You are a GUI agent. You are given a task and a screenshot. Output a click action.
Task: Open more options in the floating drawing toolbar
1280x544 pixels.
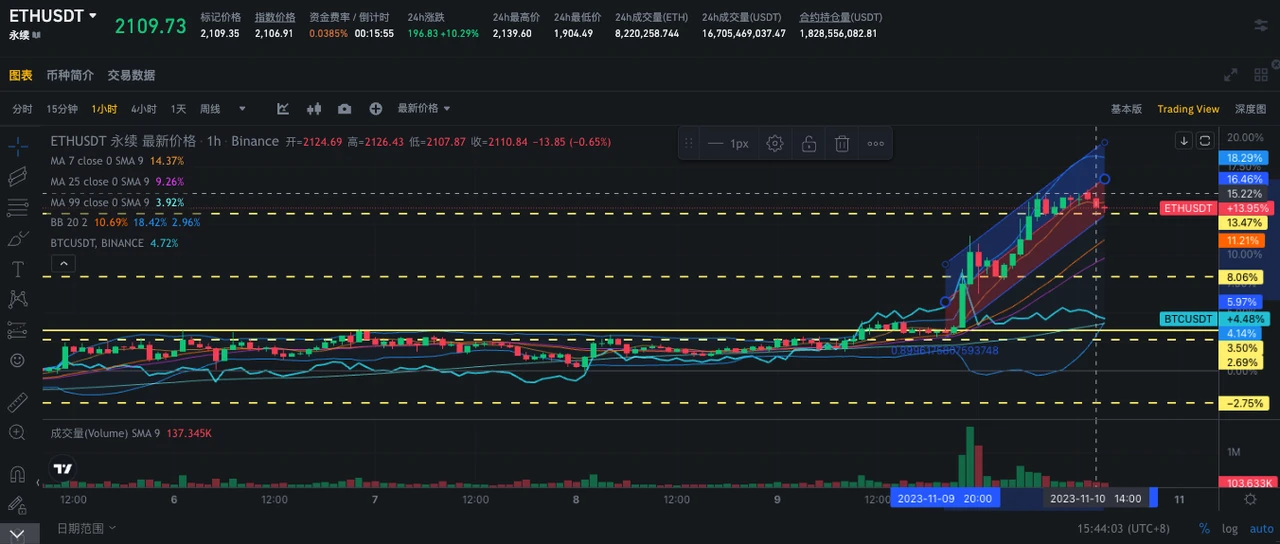(x=876, y=143)
